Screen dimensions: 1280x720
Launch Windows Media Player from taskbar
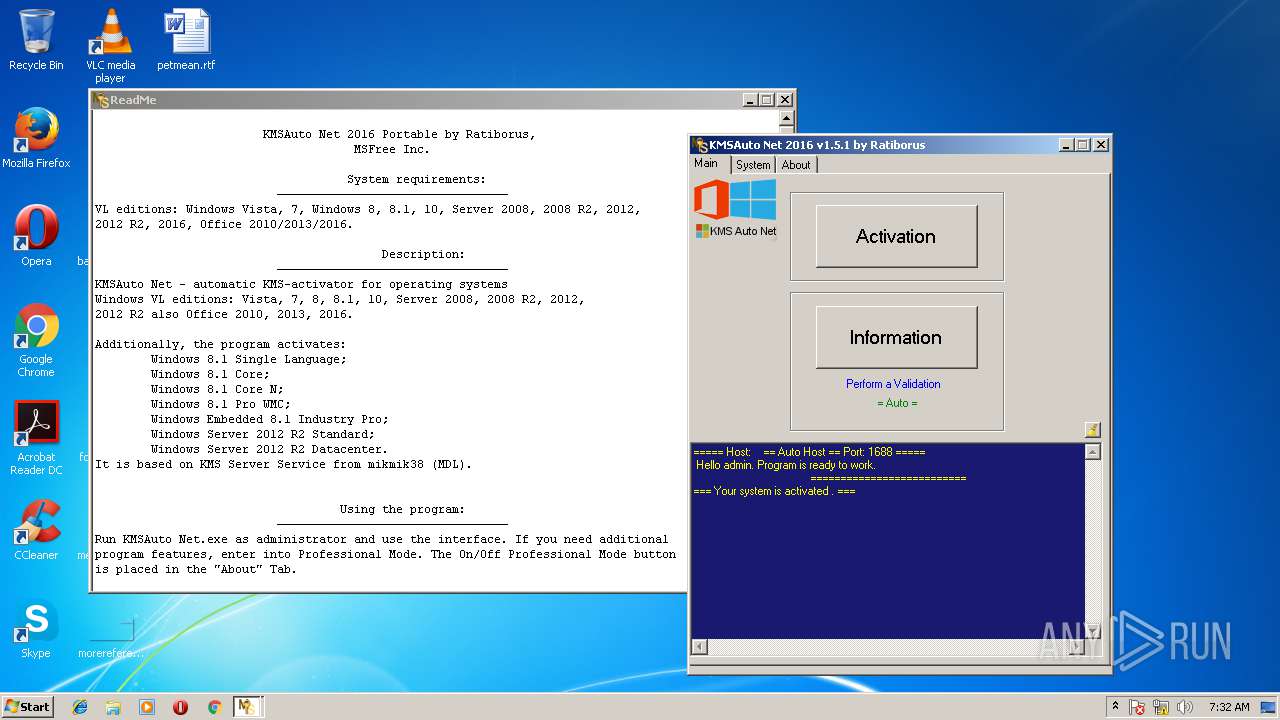[x=147, y=707]
